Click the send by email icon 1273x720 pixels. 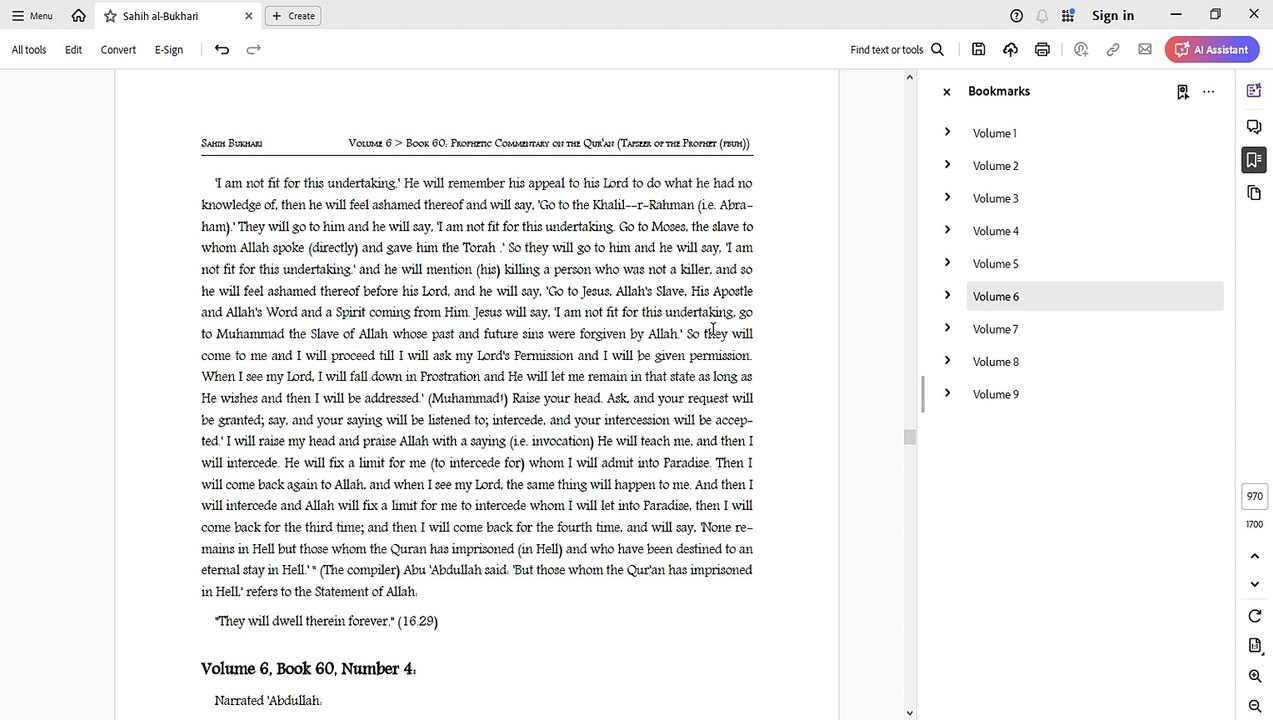click(x=1144, y=50)
